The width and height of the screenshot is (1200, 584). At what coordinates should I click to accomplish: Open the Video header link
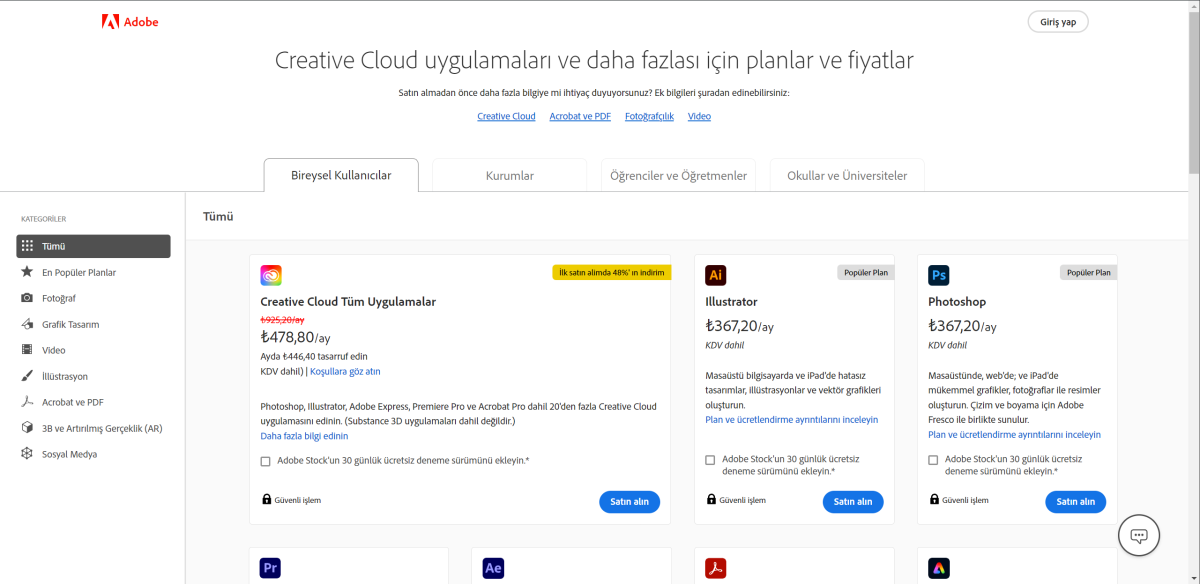click(699, 116)
